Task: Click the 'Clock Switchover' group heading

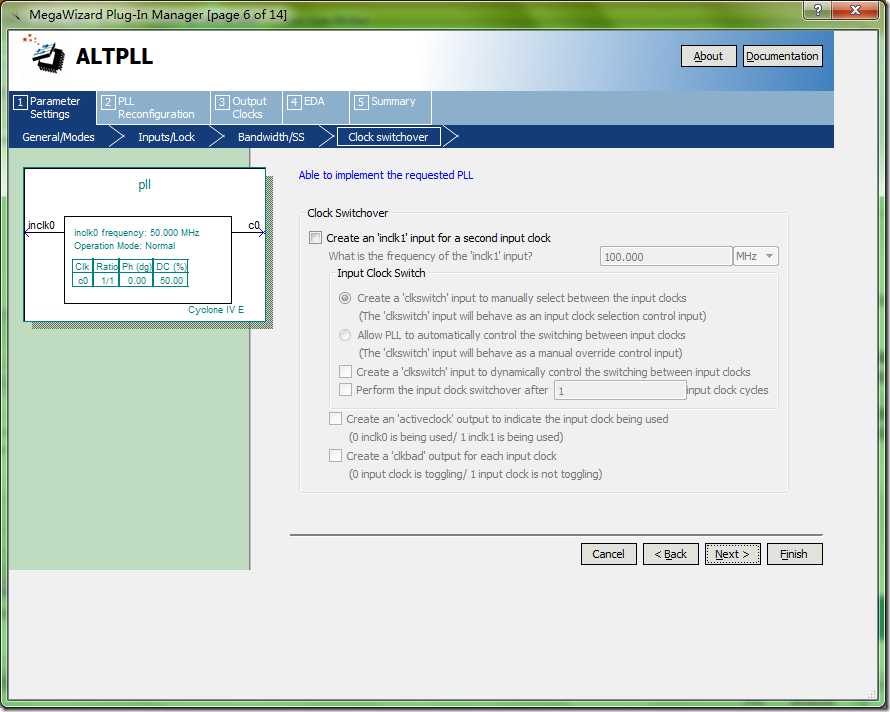Action: (x=347, y=213)
